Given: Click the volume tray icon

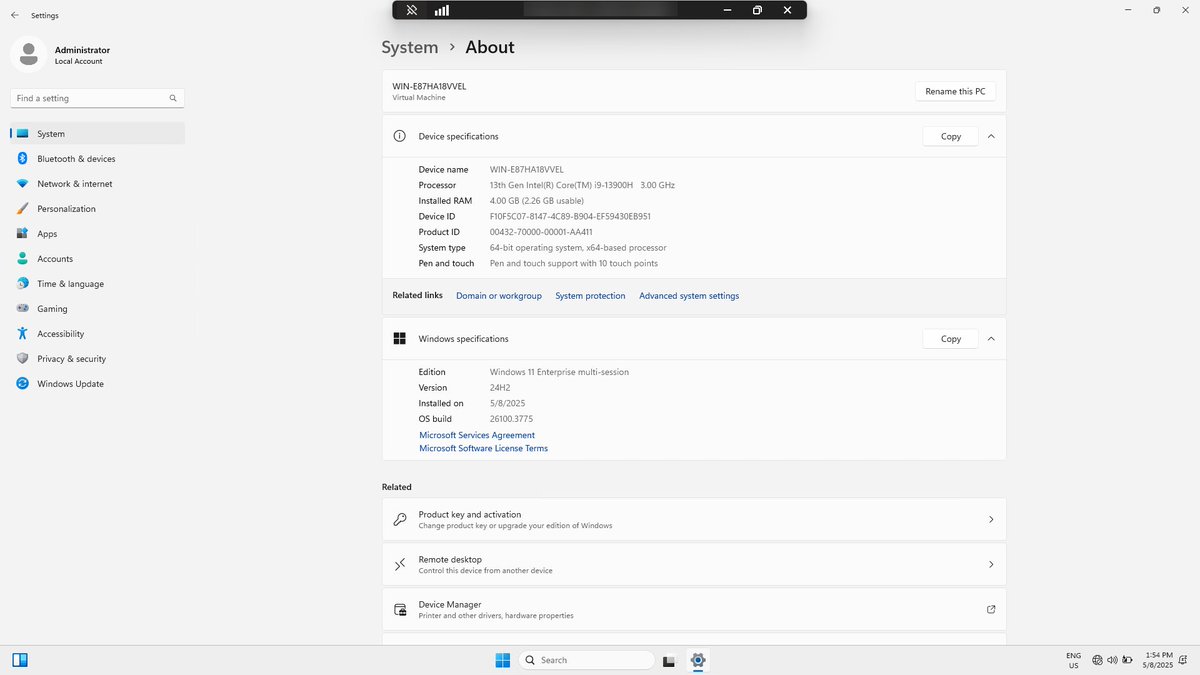Looking at the screenshot, I should click(1112, 660).
